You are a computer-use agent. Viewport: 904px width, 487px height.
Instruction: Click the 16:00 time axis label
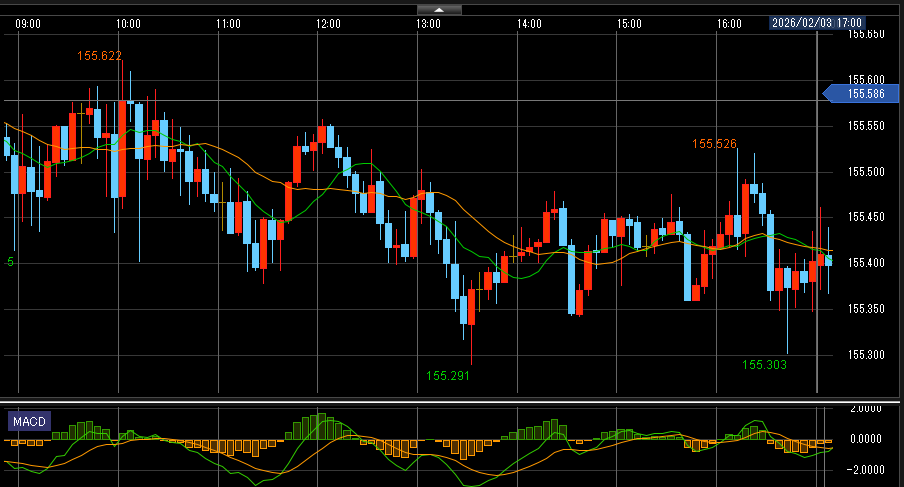729,23
